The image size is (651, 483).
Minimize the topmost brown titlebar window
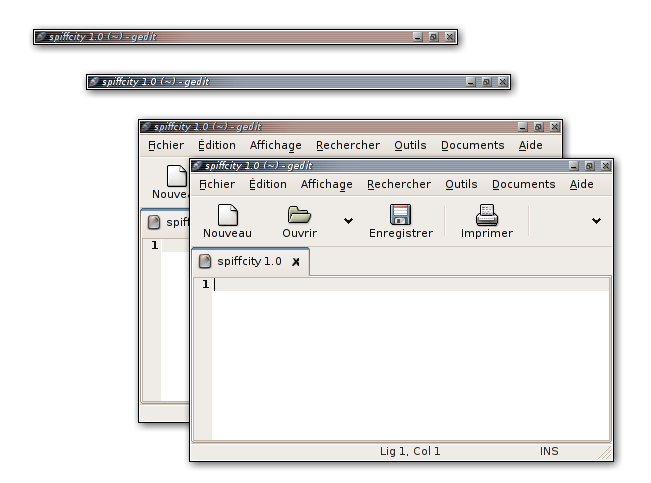418,37
